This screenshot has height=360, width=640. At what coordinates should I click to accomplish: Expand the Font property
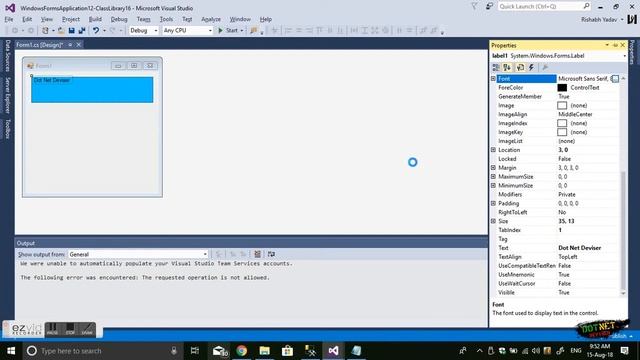click(x=493, y=78)
